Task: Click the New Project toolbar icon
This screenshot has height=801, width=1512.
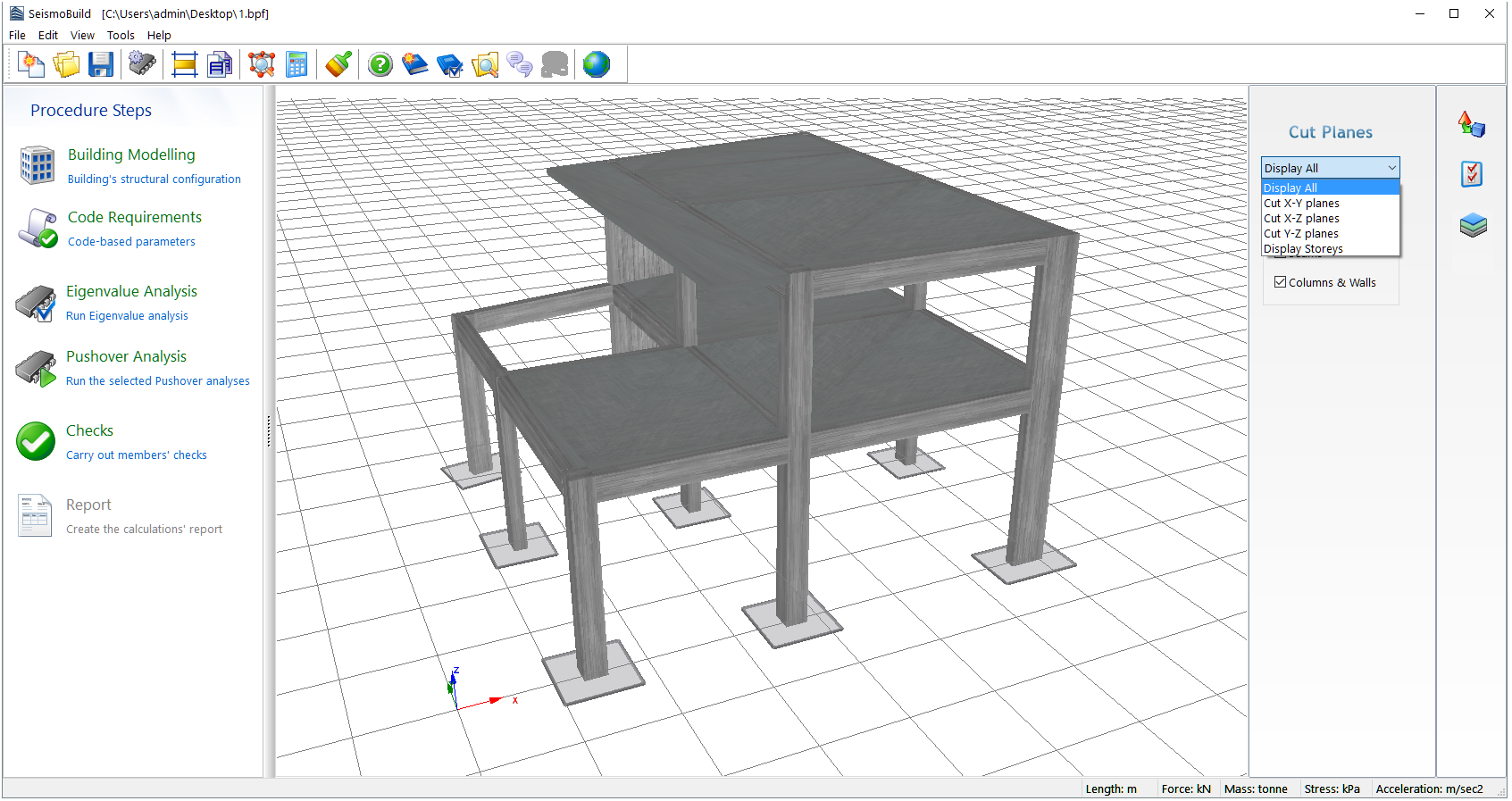Action: click(31, 64)
